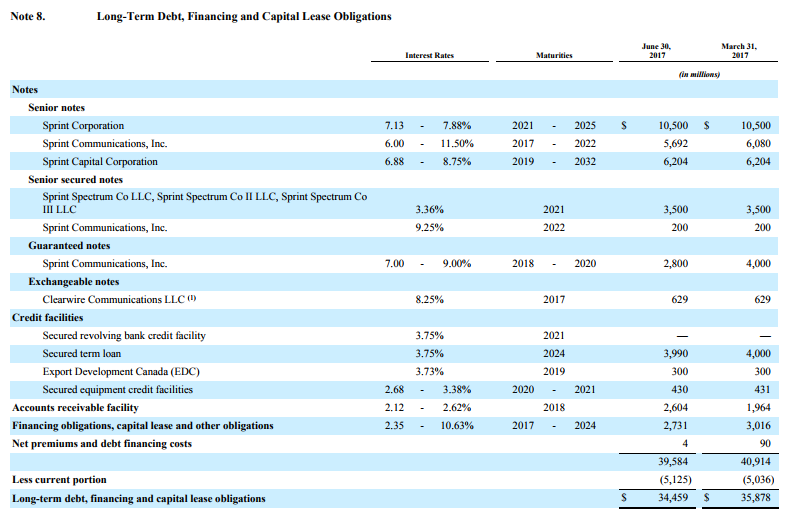Click the '2,604' amount
This screenshot has width=787, height=514.
pos(676,408)
